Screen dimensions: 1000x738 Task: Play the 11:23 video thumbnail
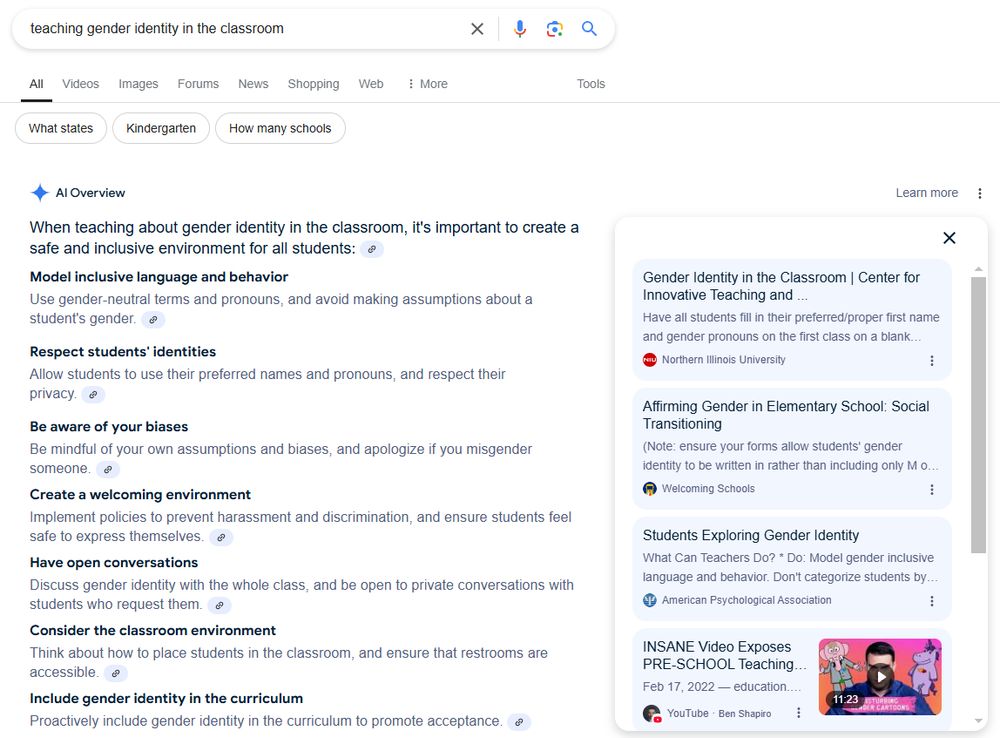[879, 677]
